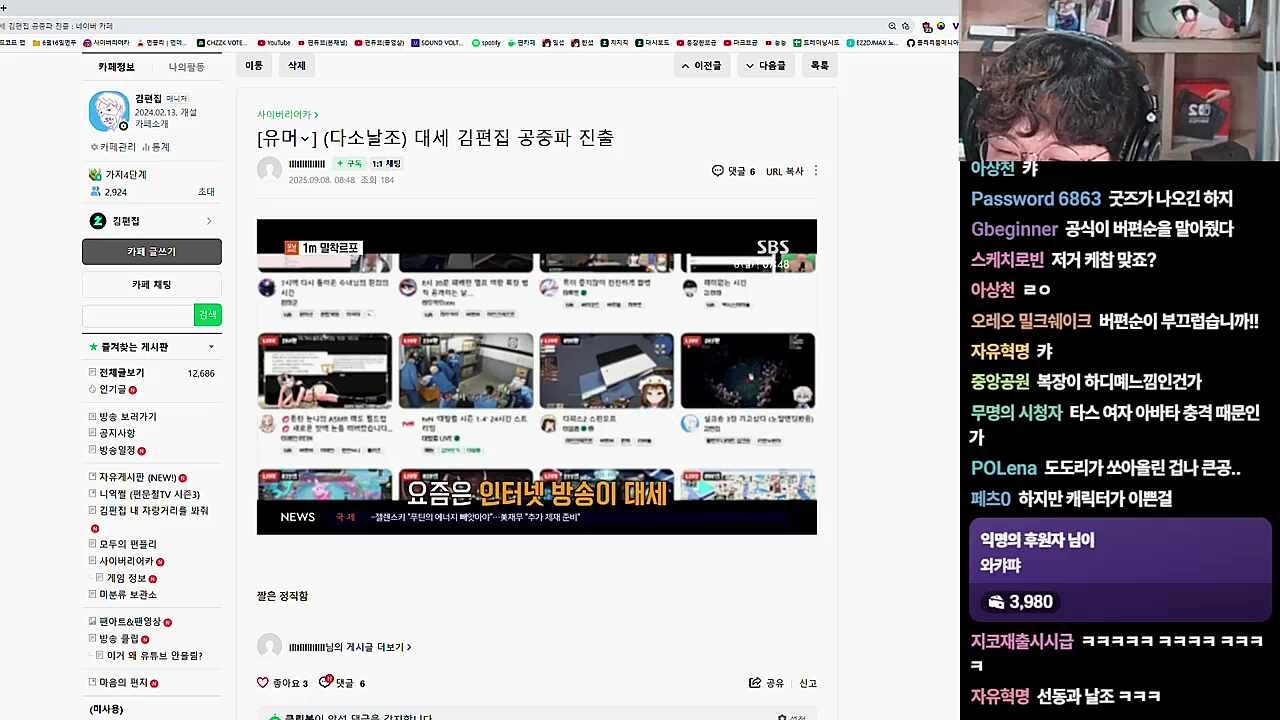Click the green 검색 search button
Viewport: 1280px width, 720px height.
208,315
